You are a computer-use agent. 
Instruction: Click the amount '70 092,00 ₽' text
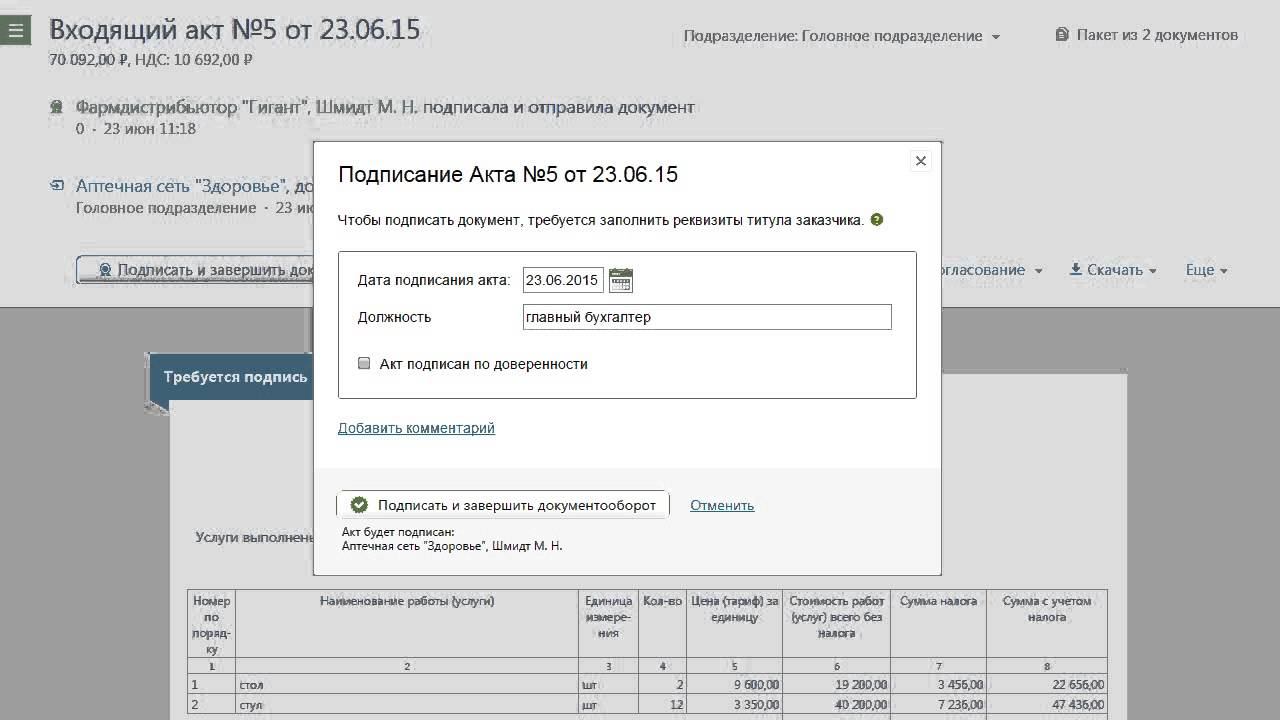89,60
